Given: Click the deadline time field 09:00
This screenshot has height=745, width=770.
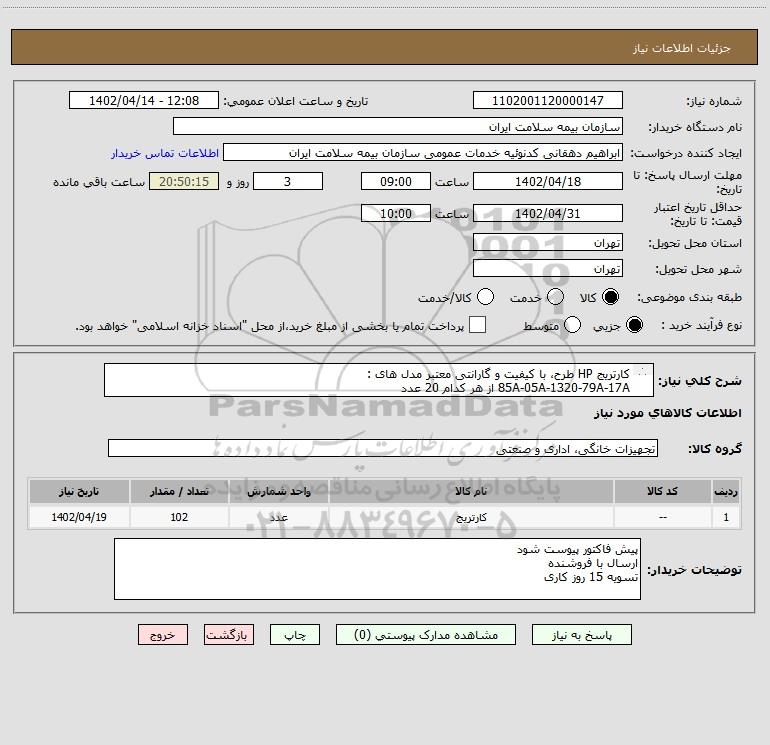Looking at the screenshot, I should 396,181.
